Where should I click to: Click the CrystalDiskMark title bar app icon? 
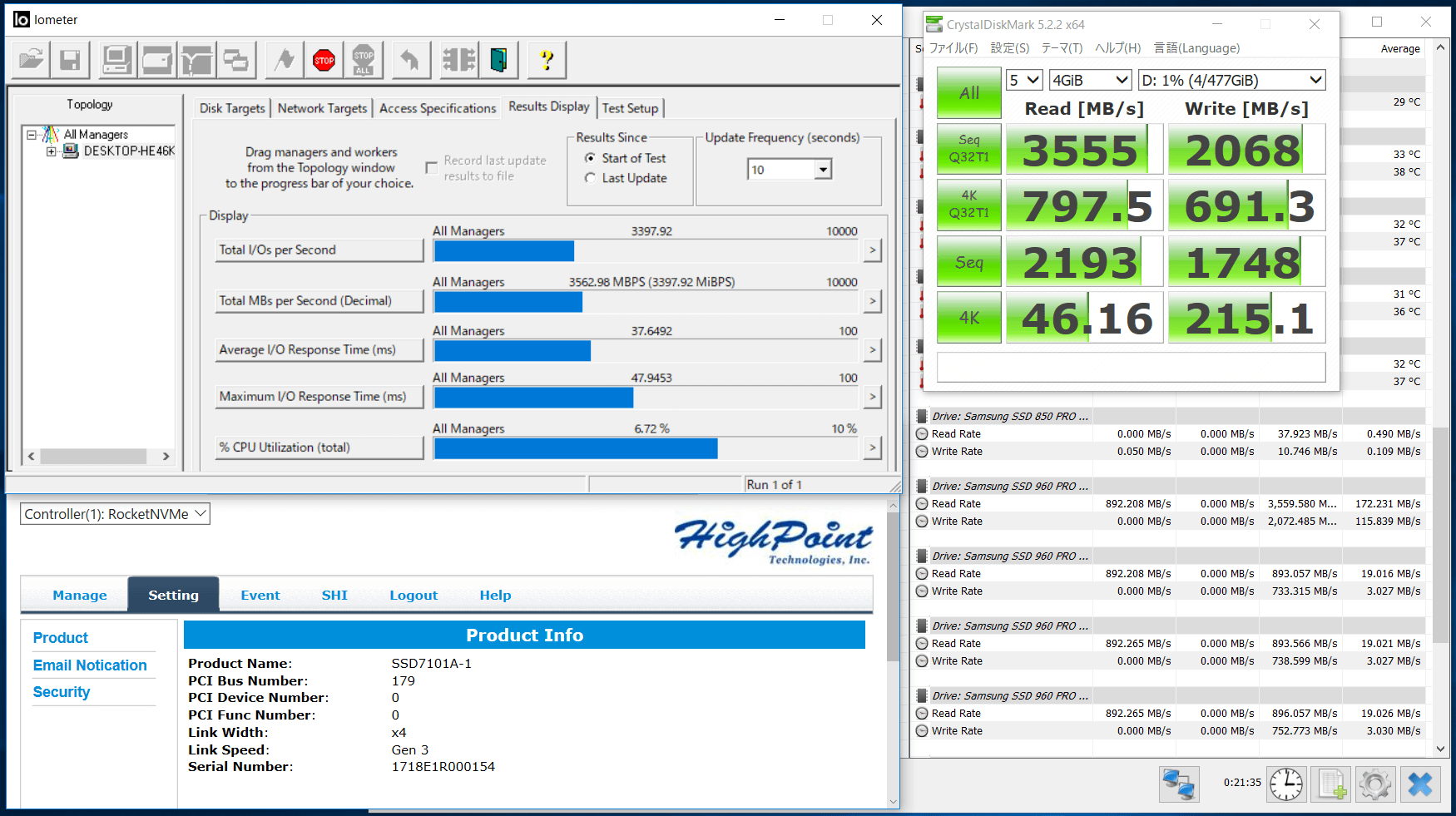pyautogui.click(x=934, y=24)
